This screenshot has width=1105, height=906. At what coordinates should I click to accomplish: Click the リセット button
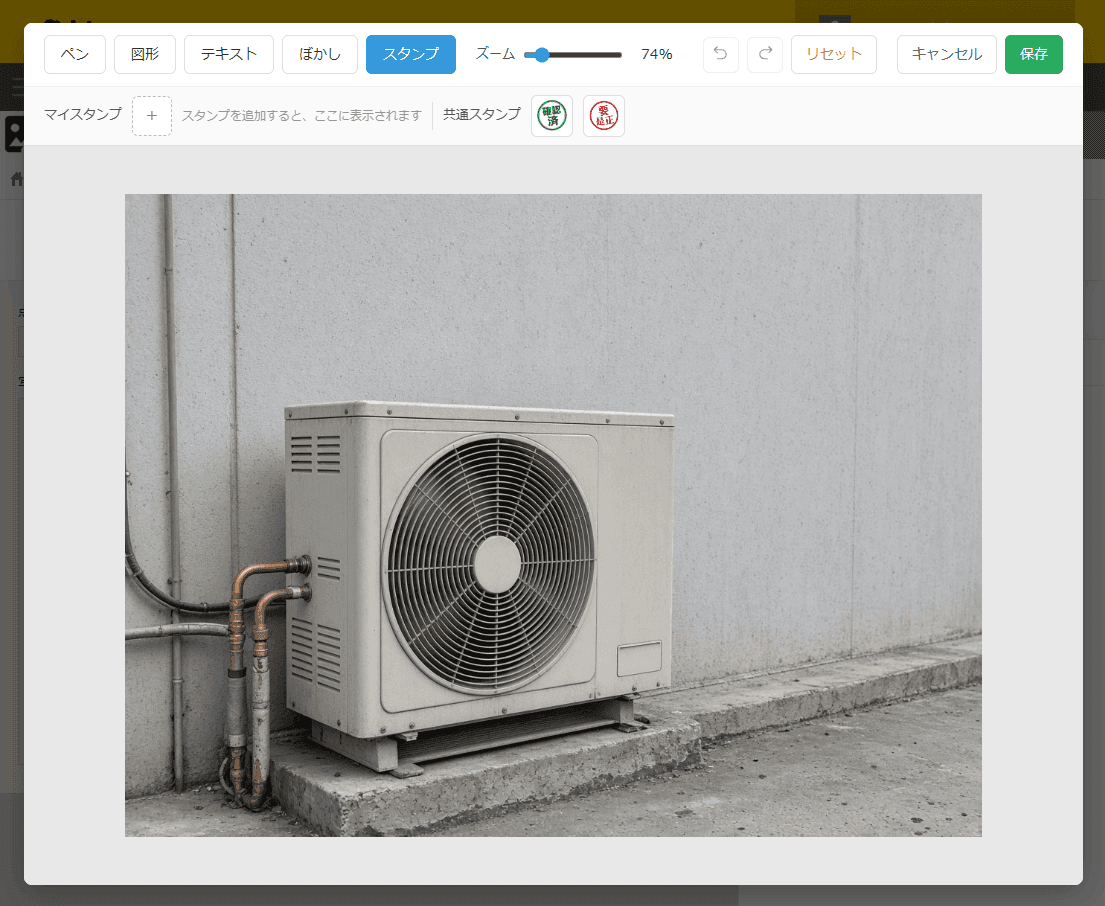click(834, 54)
